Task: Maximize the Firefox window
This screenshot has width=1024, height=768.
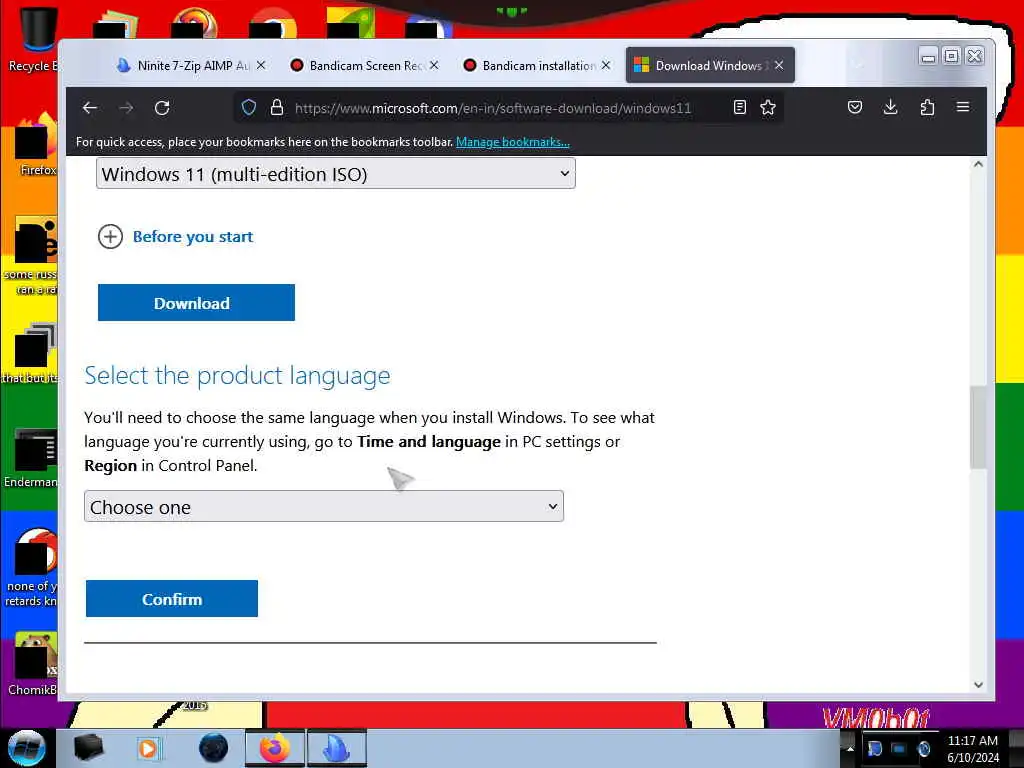Action: pos(952,57)
